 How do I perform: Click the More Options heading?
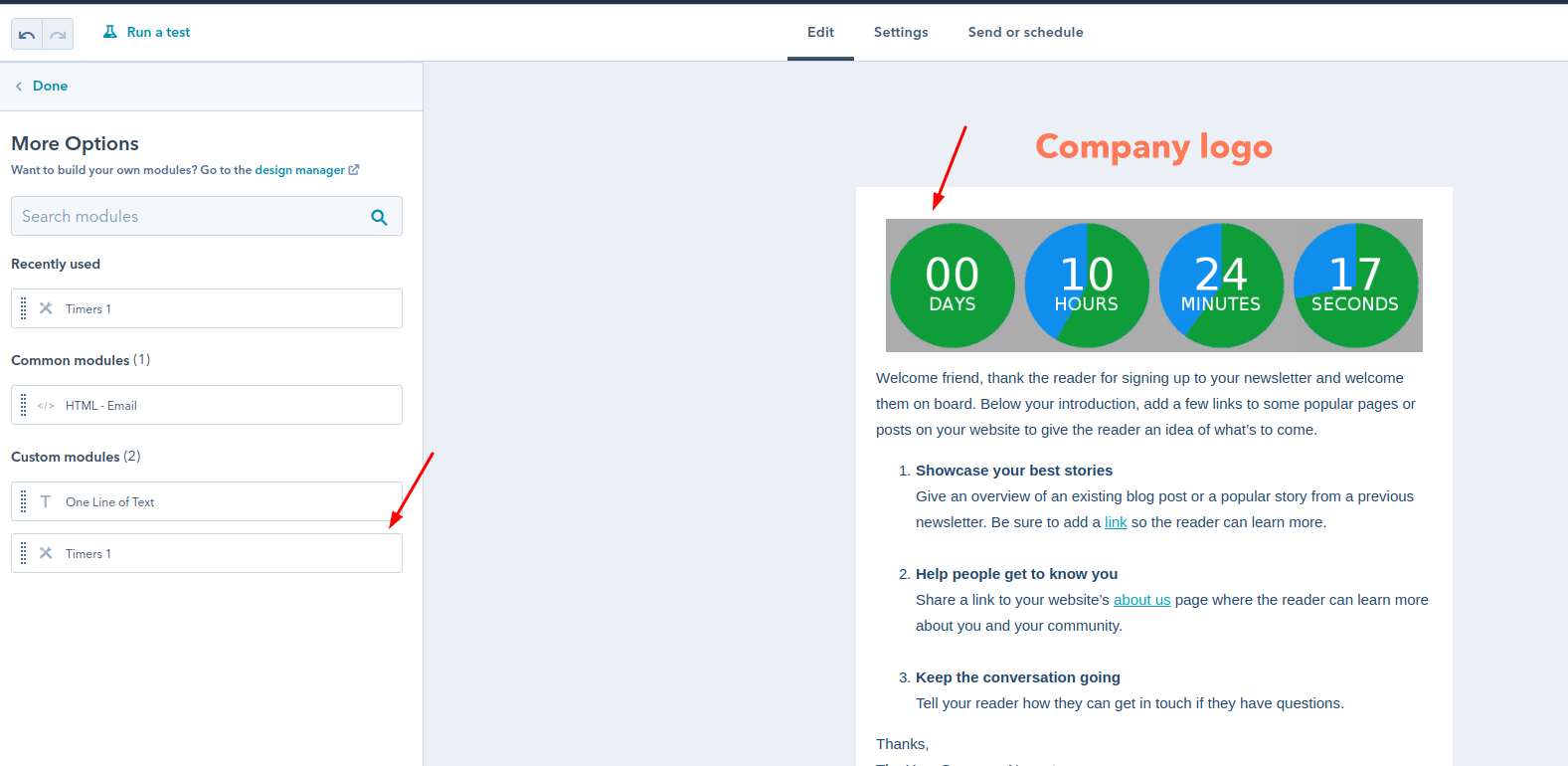pyautogui.click(x=75, y=143)
